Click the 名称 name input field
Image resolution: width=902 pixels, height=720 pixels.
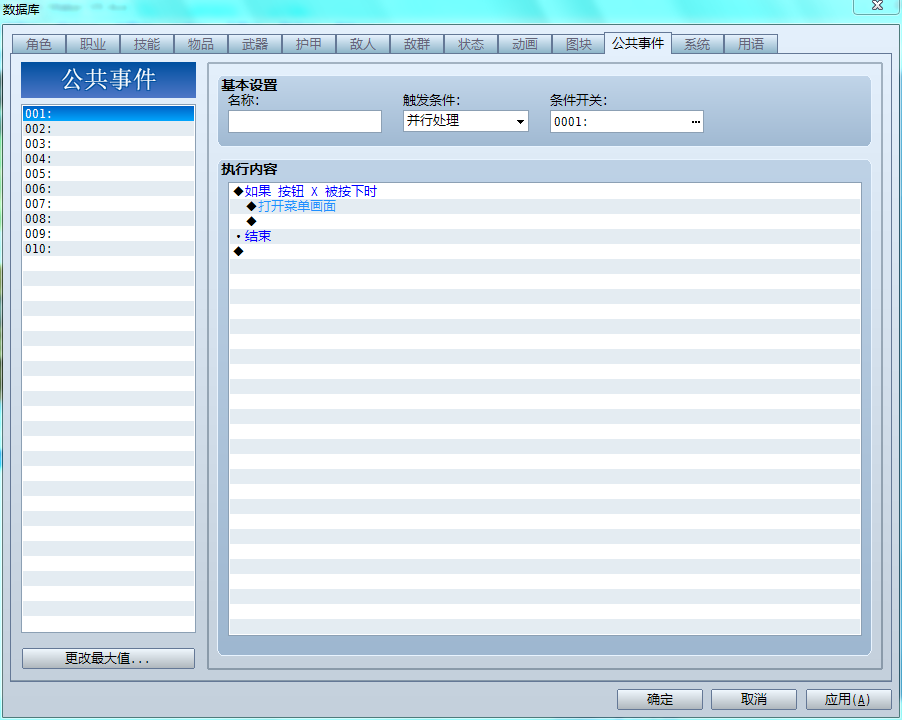[305, 121]
